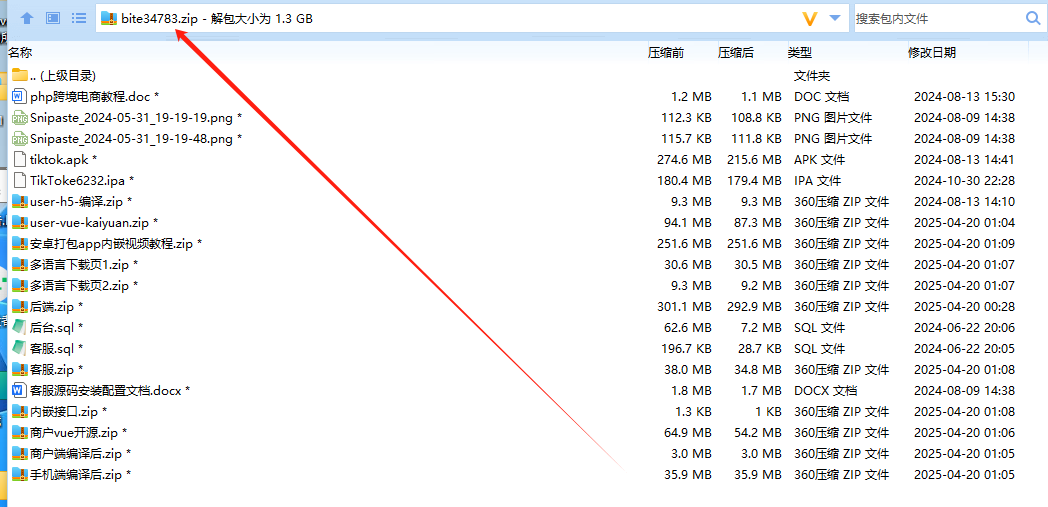The image size is (1048, 507).
Task: Click the 274.6 MB size of tiktok.apk
Action: (684, 160)
